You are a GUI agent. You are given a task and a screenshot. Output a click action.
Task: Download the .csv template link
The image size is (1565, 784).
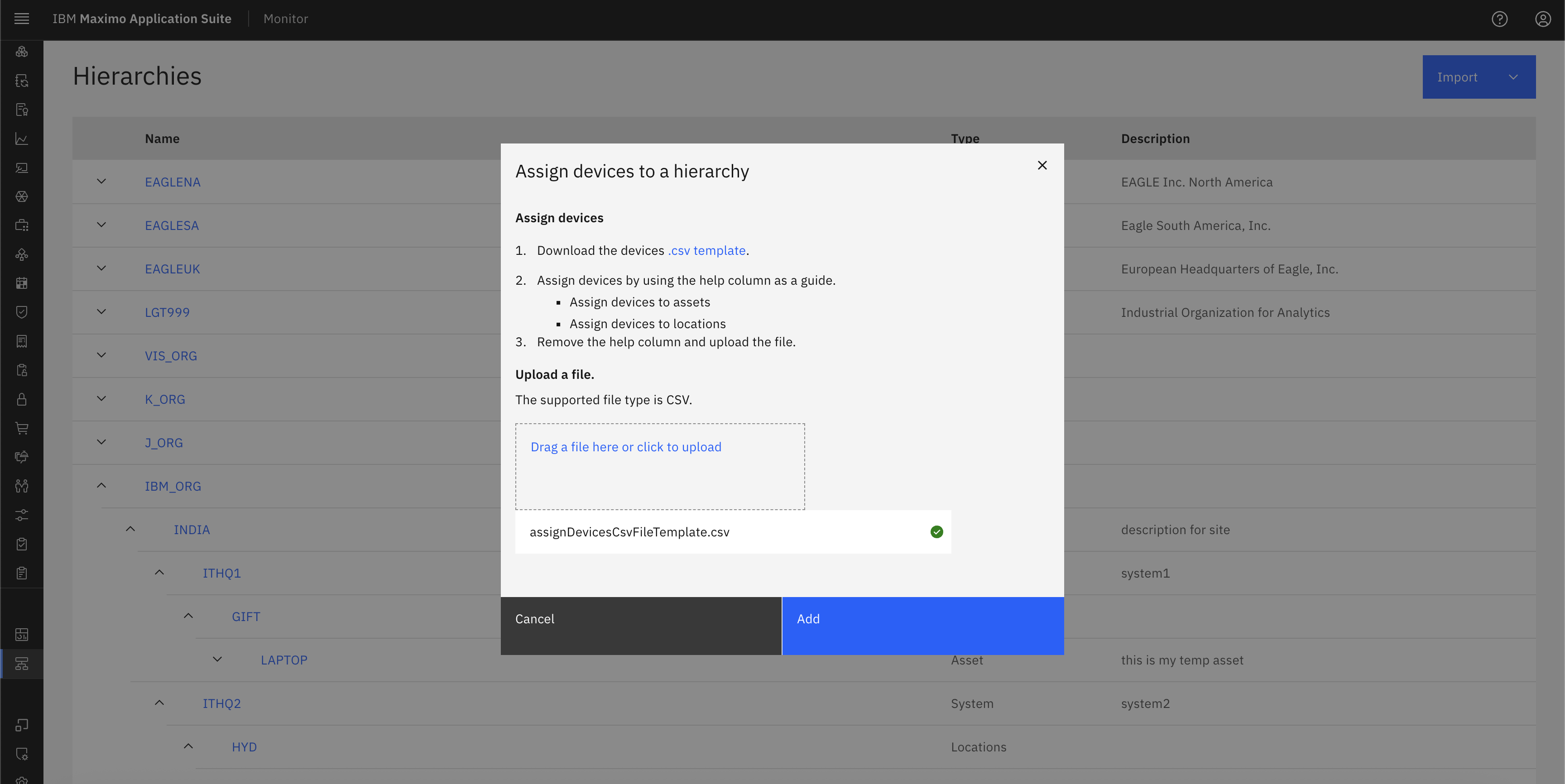tap(706, 250)
